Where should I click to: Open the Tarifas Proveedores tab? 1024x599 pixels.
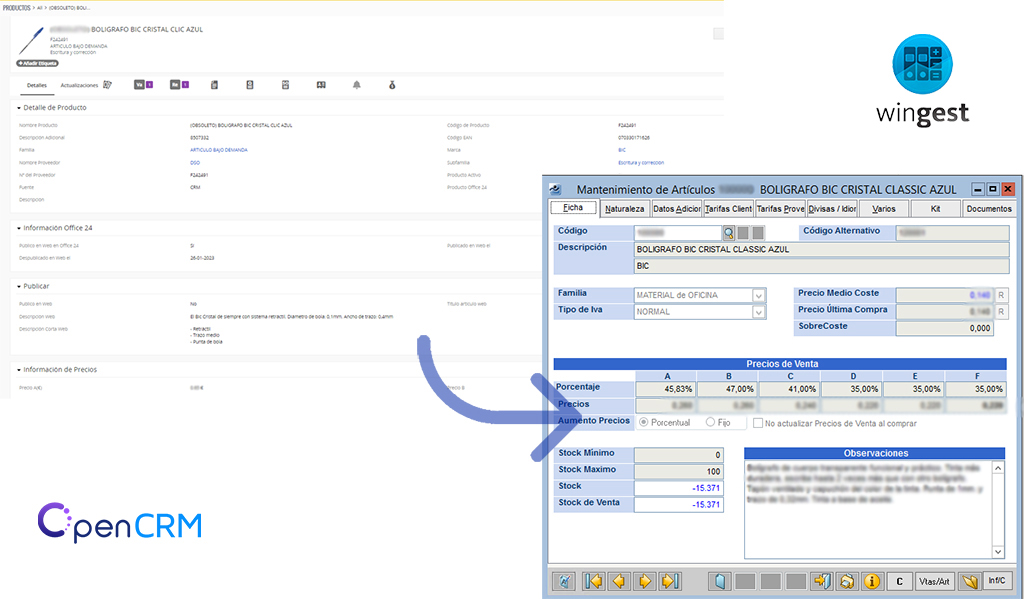point(780,209)
